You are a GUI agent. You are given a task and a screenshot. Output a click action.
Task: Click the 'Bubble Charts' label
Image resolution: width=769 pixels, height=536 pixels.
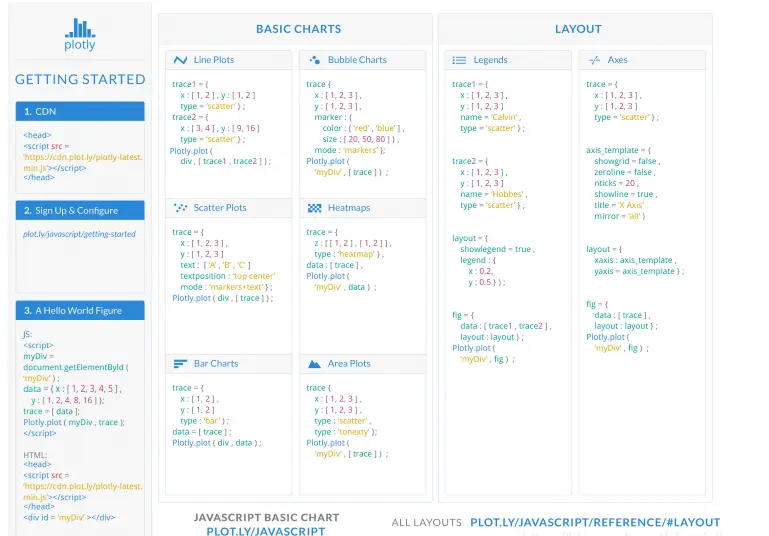[x=357, y=60]
